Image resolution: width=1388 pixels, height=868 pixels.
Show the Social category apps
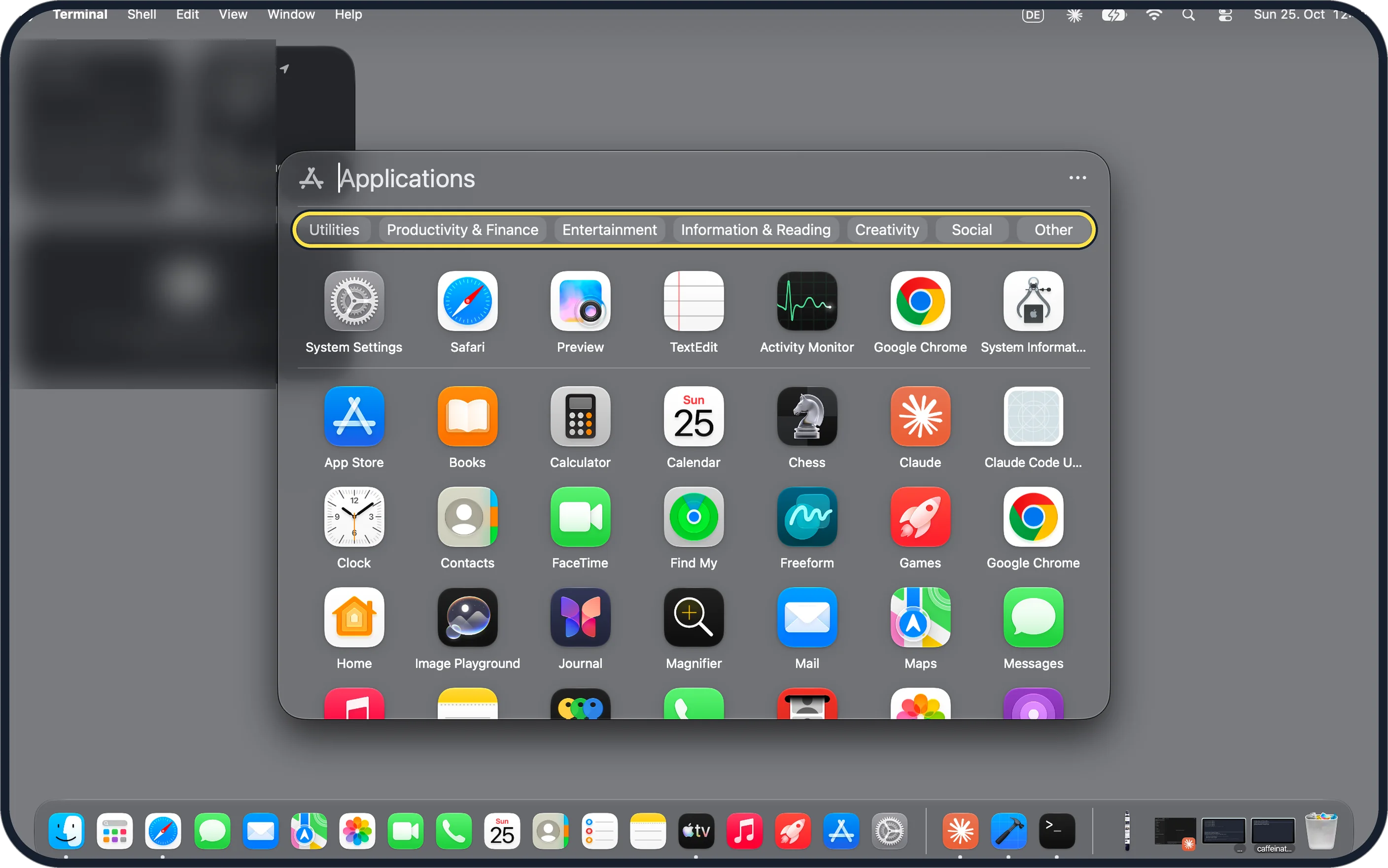pos(972,230)
